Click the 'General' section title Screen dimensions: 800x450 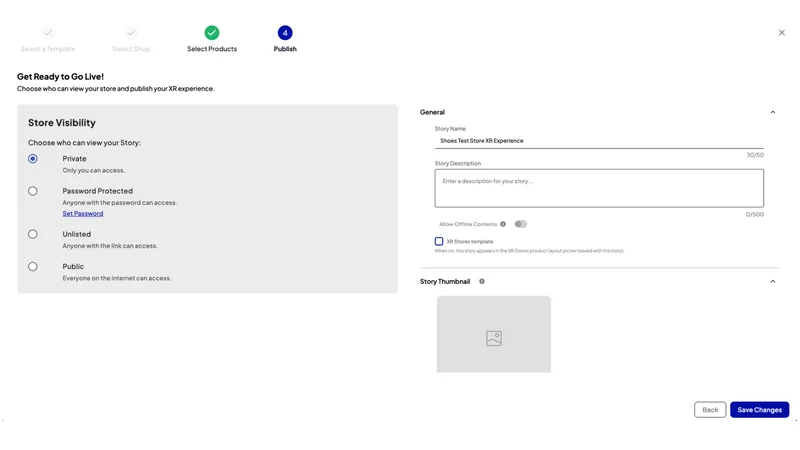pyautogui.click(x=432, y=112)
